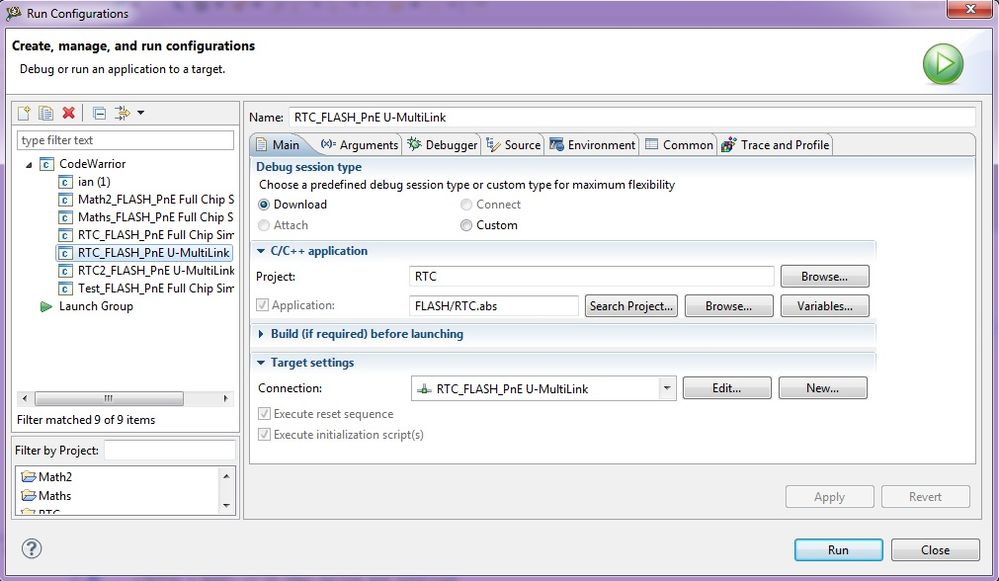
Task: Click the large green run icon
Action: (x=942, y=64)
